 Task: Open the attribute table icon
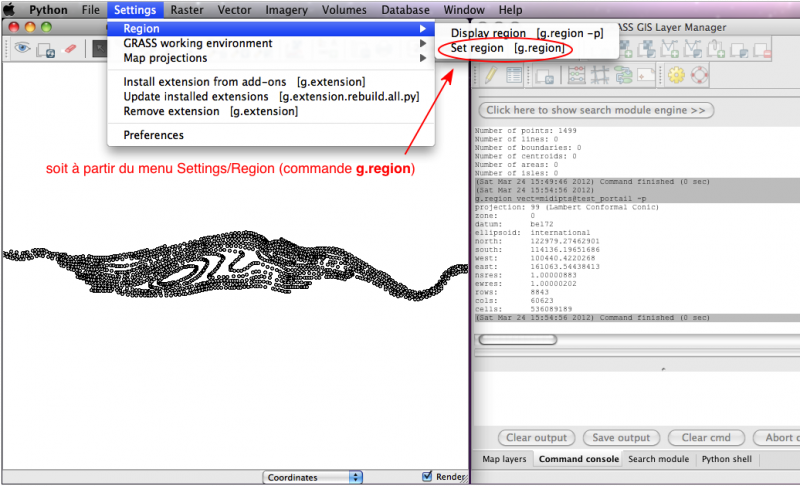pos(514,75)
